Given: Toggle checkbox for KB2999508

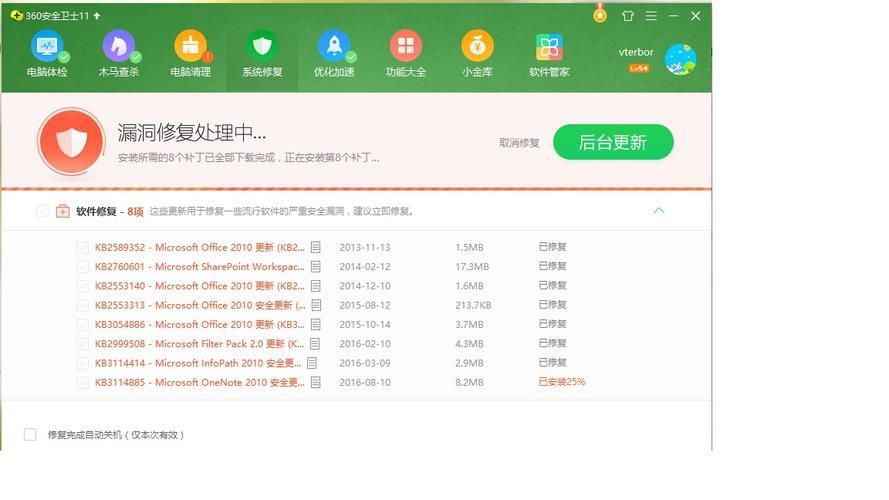Looking at the screenshot, I should pyautogui.click(x=82, y=344).
